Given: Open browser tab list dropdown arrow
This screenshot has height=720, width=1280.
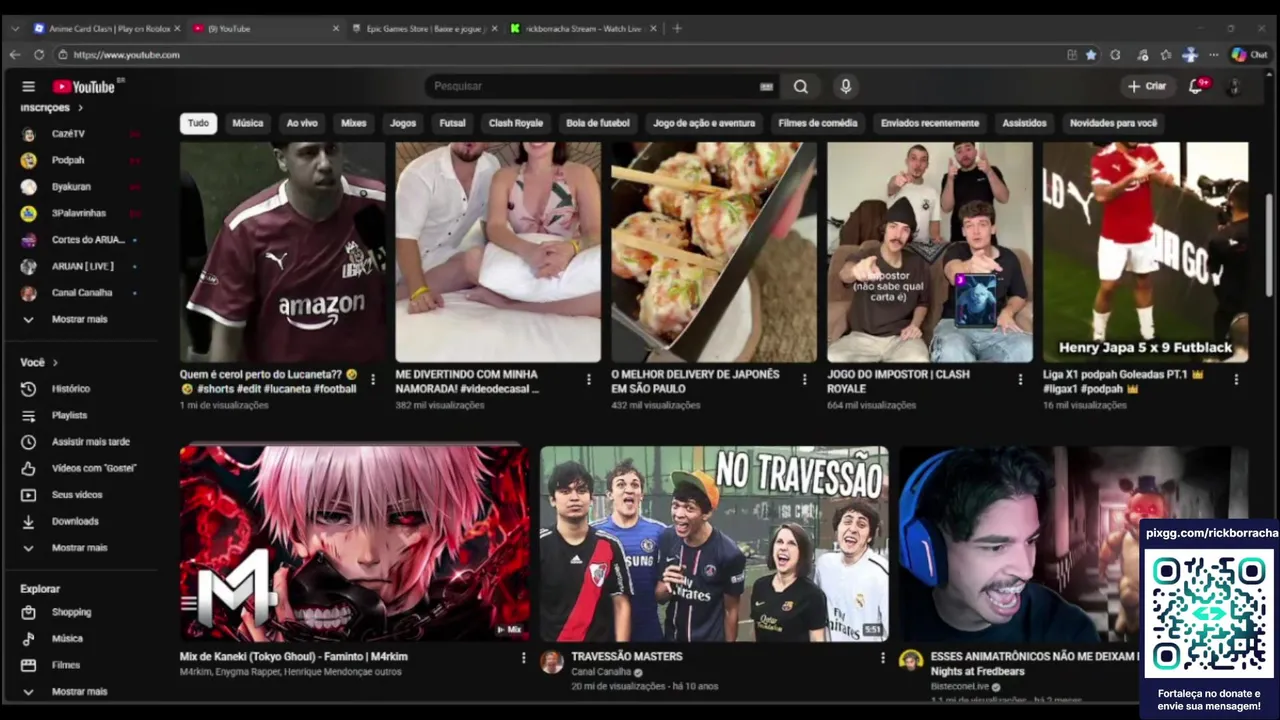Looking at the screenshot, I should (x=15, y=29).
